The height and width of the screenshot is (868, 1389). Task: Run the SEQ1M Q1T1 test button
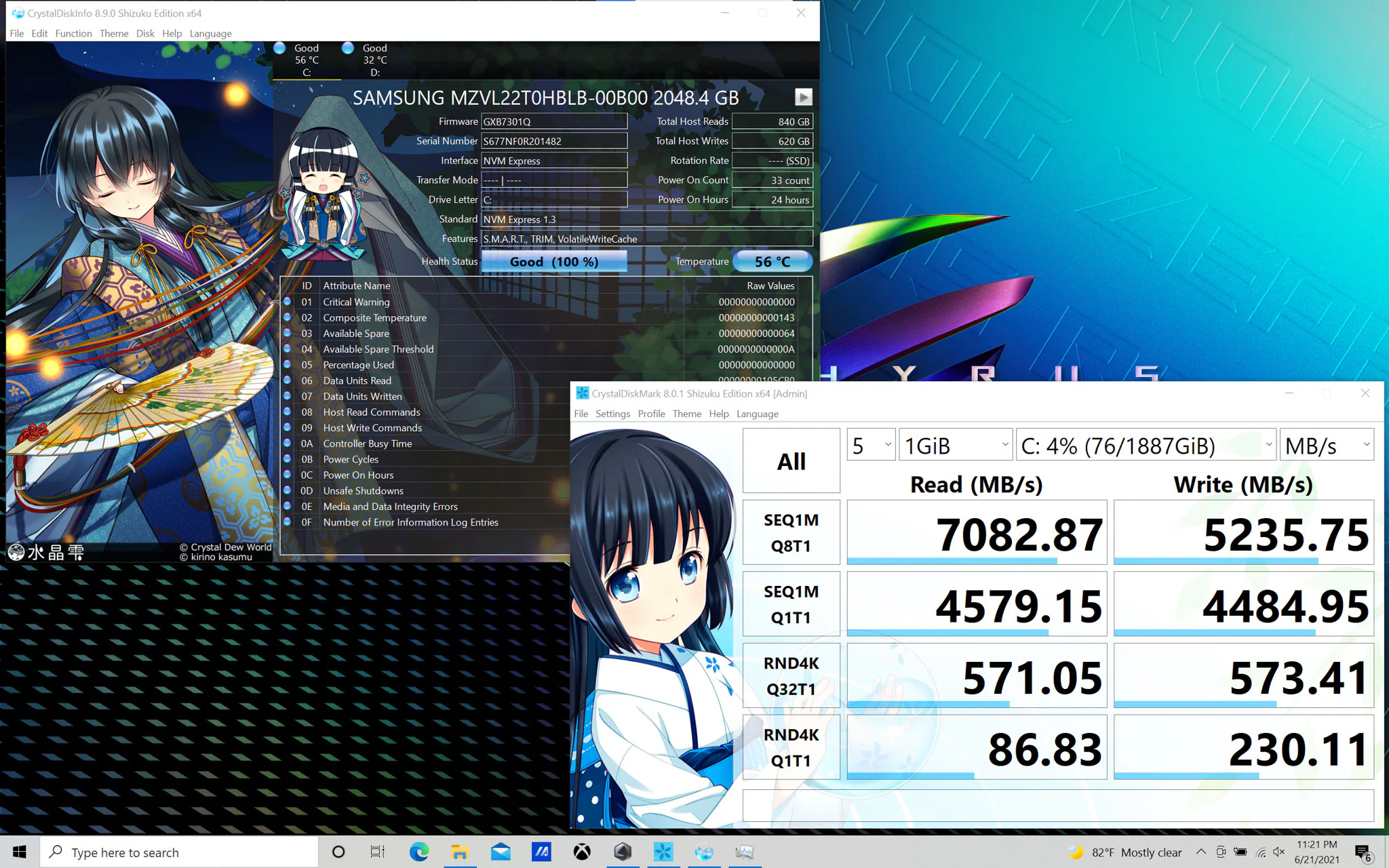[x=791, y=604]
